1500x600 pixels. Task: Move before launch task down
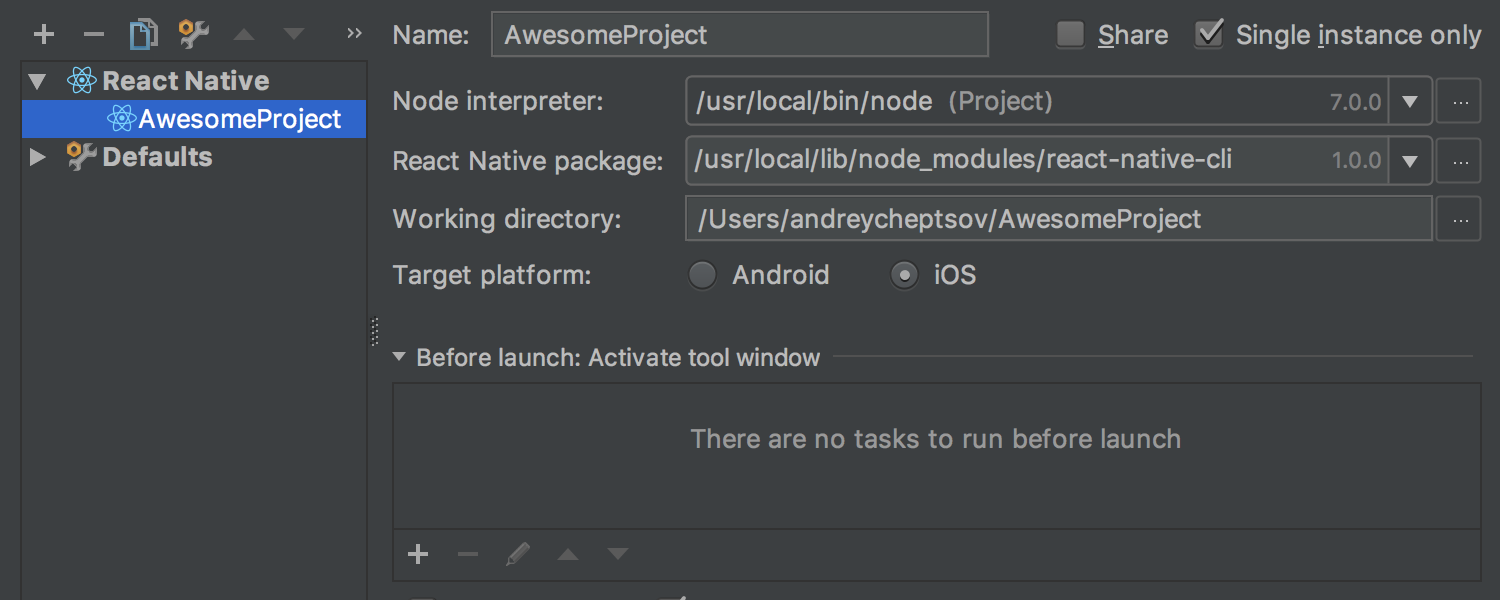(618, 554)
